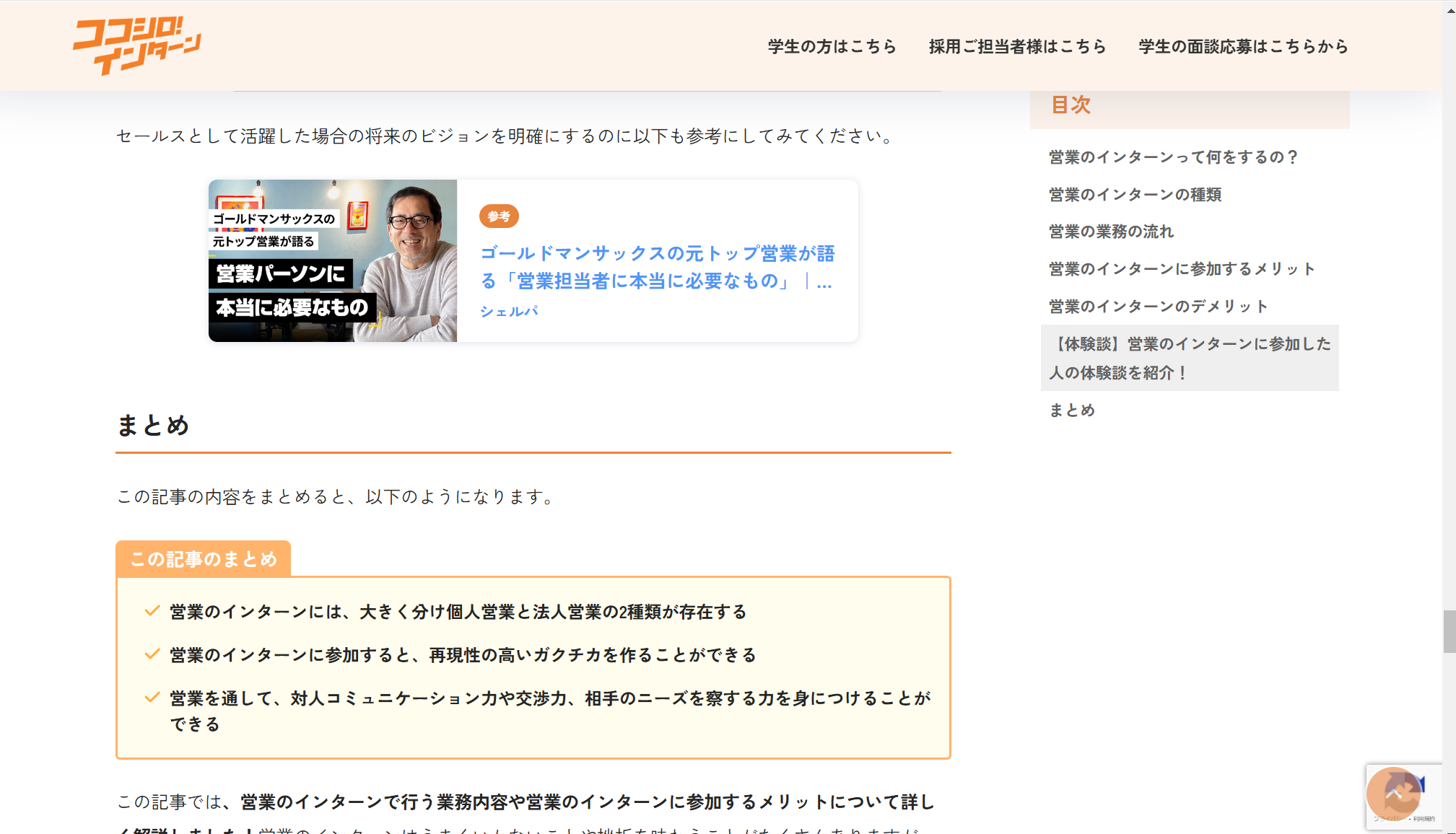The width and height of the screenshot is (1456, 834).
Task: Open the Goldman Sachs article thumbnail image
Action: coord(333,260)
